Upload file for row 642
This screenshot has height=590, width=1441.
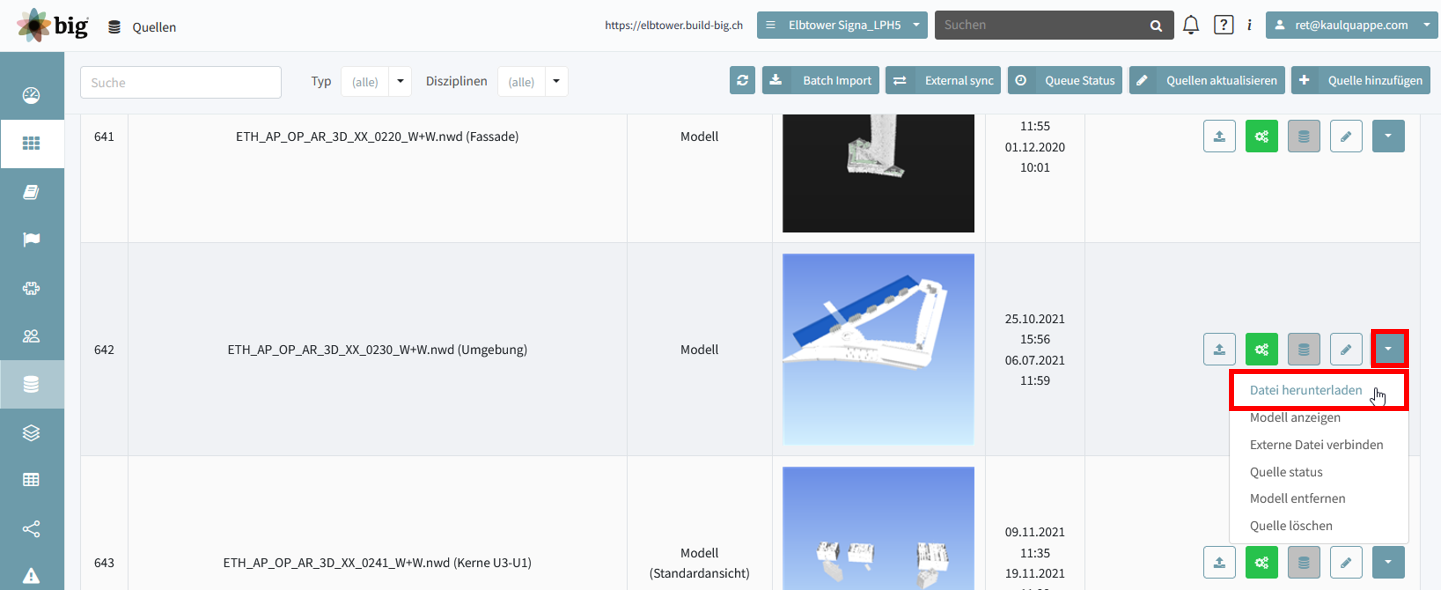click(1219, 350)
